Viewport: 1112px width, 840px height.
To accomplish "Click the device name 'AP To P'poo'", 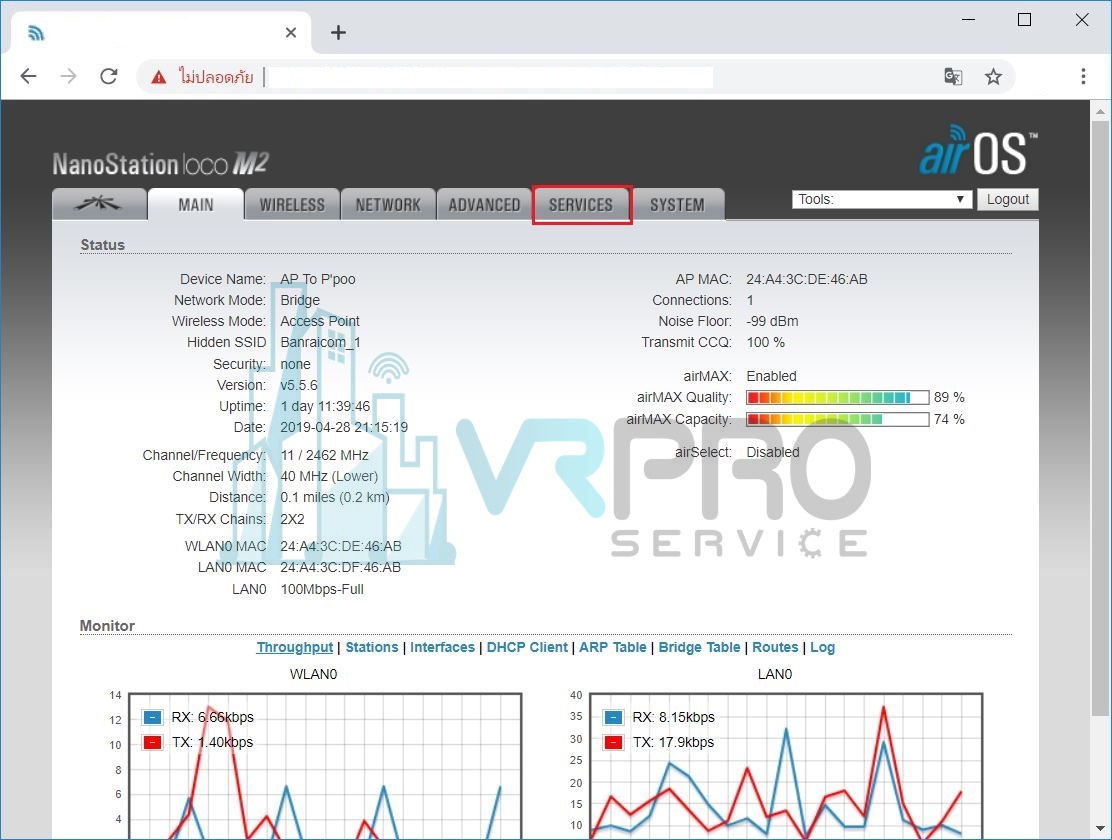I will coord(318,280).
